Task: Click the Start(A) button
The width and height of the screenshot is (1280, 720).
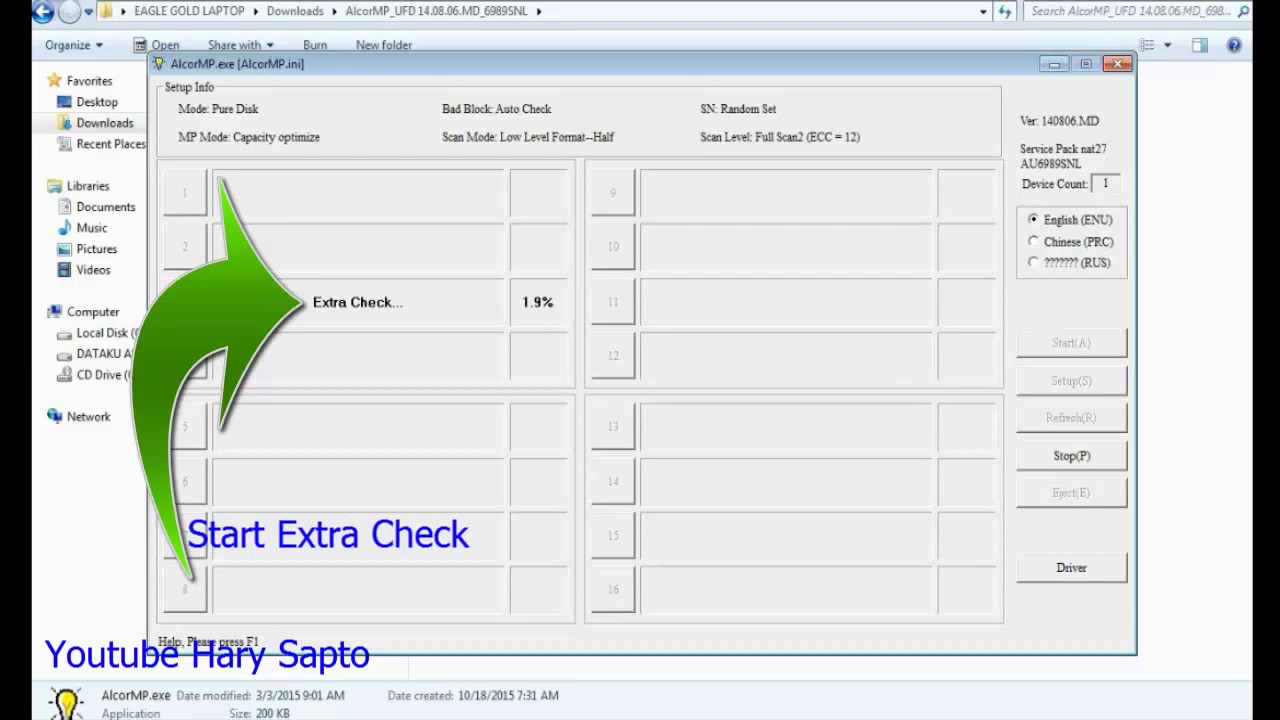Action: pos(1071,343)
